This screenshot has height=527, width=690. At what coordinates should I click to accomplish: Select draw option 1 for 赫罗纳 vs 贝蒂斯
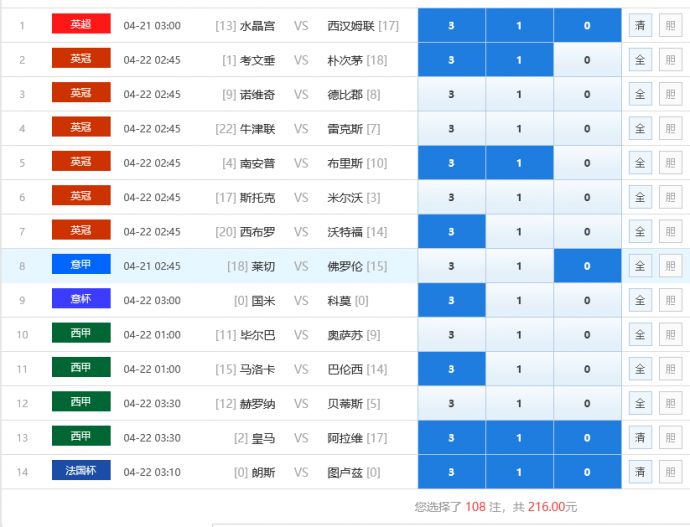click(x=519, y=403)
